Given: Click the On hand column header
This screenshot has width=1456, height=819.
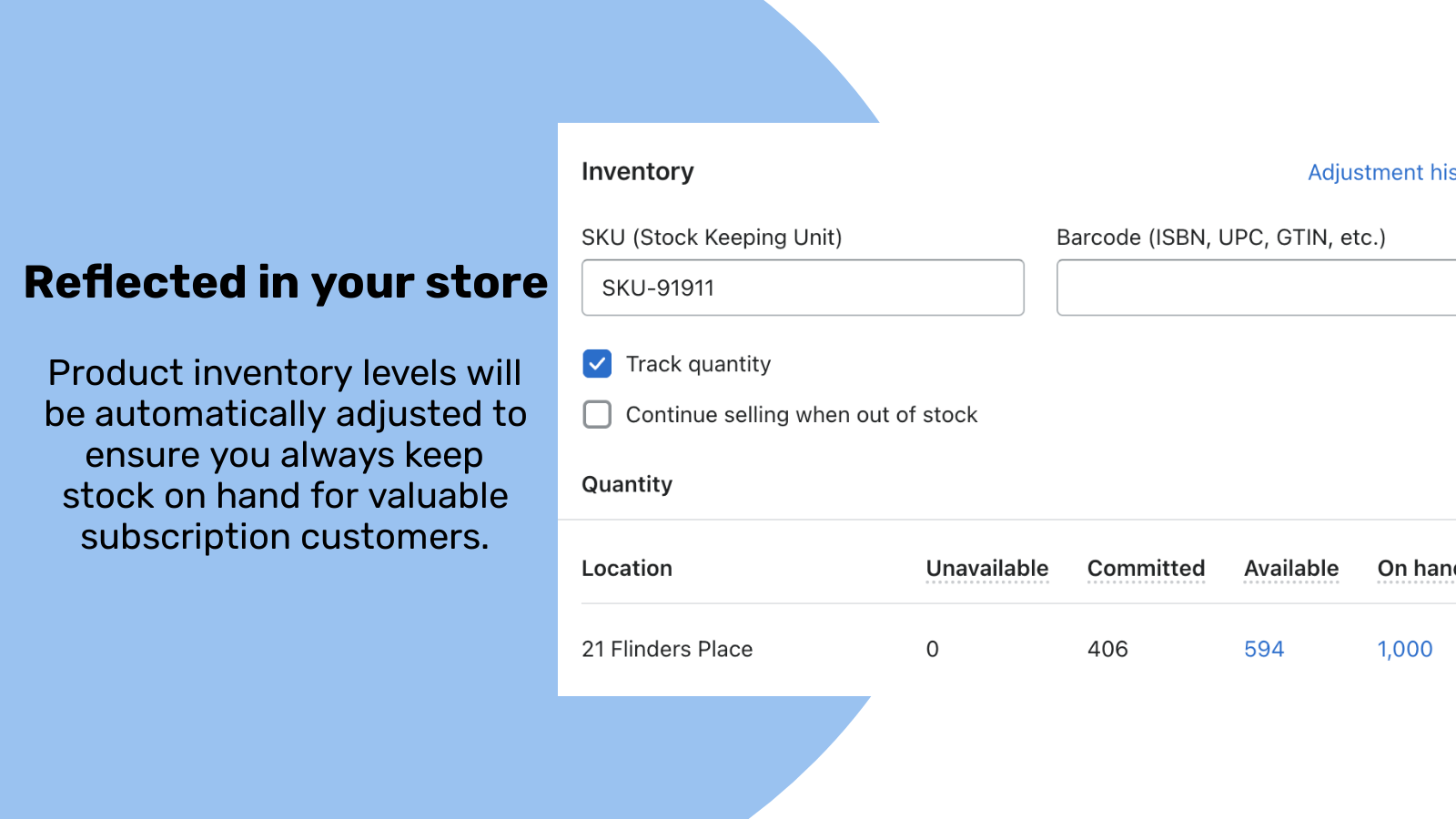Looking at the screenshot, I should pyautogui.click(x=1415, y=569).
